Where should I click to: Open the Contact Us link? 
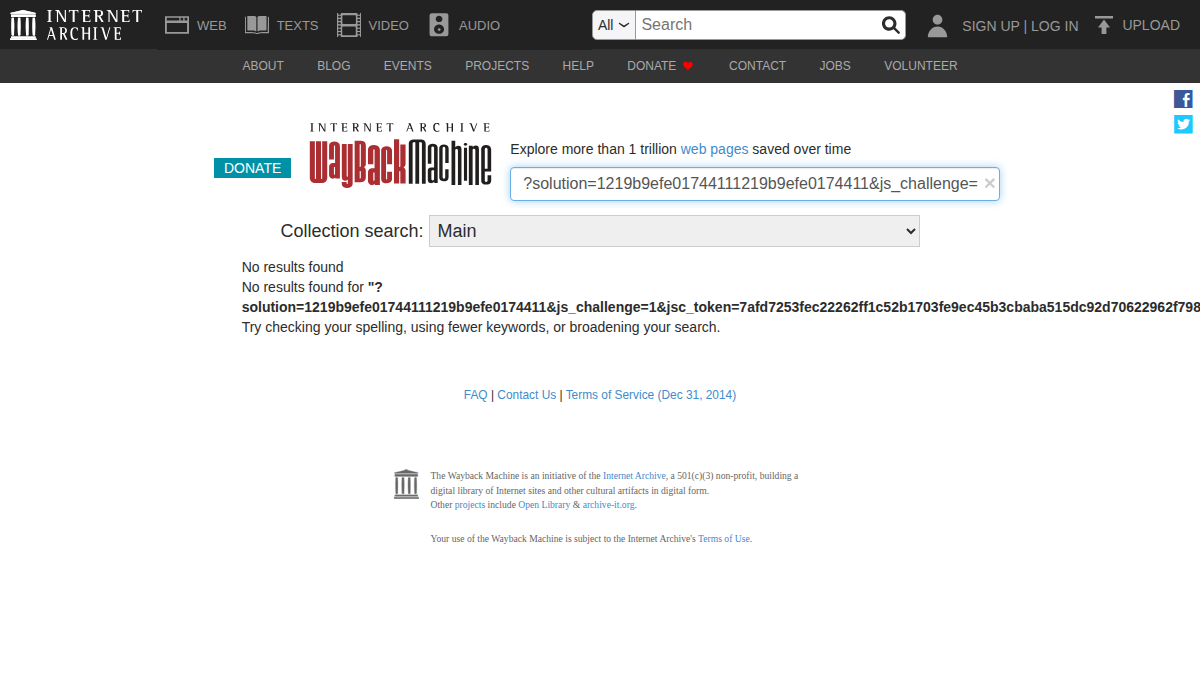pos(527,395)
